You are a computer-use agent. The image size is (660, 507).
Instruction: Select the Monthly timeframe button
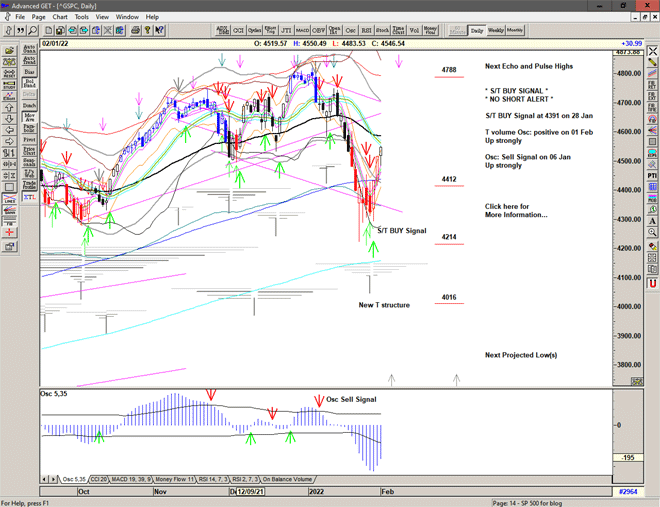pyautogui.click(x=517, y=31)
